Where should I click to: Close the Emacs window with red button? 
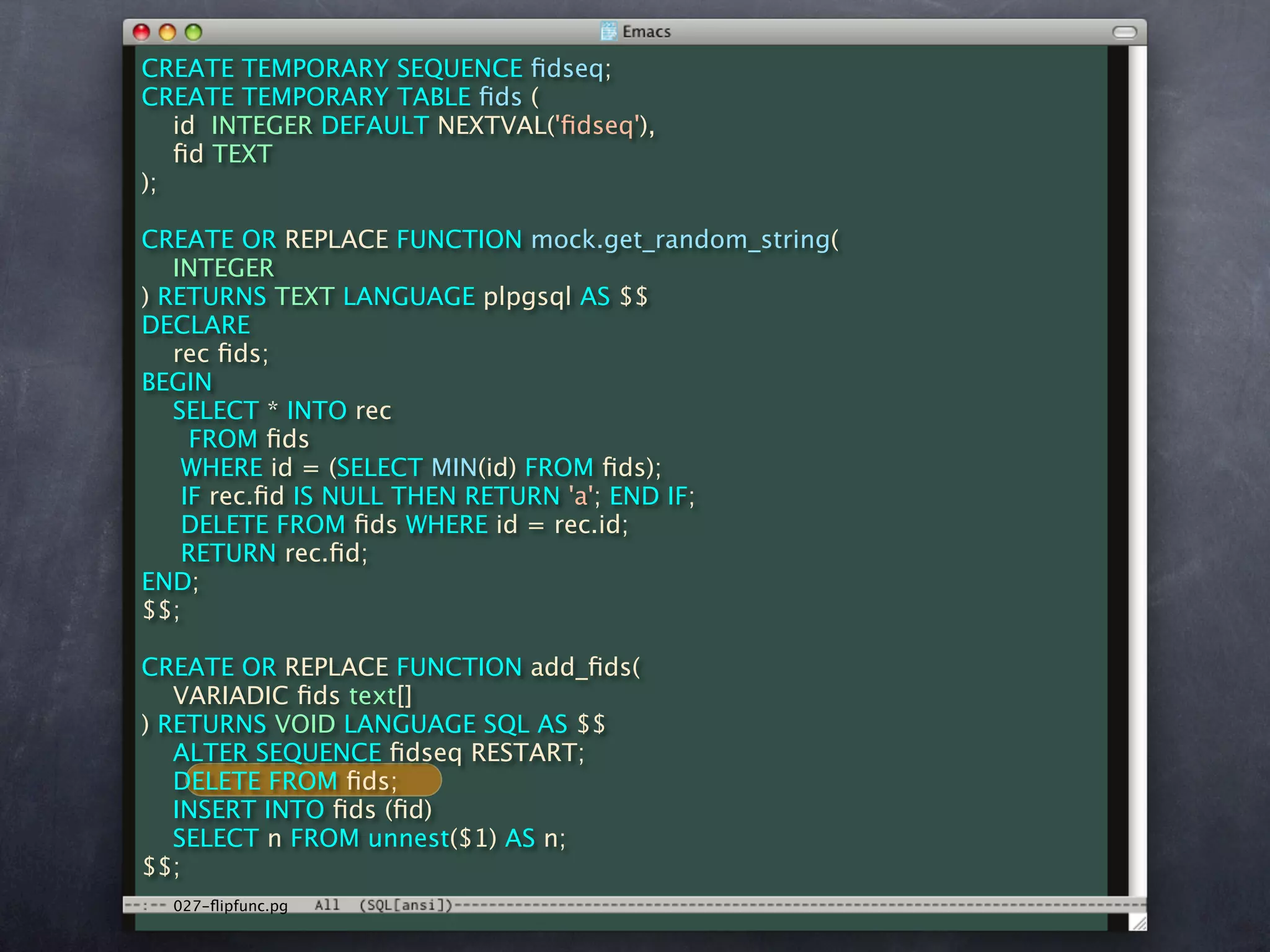pos(141,32)
